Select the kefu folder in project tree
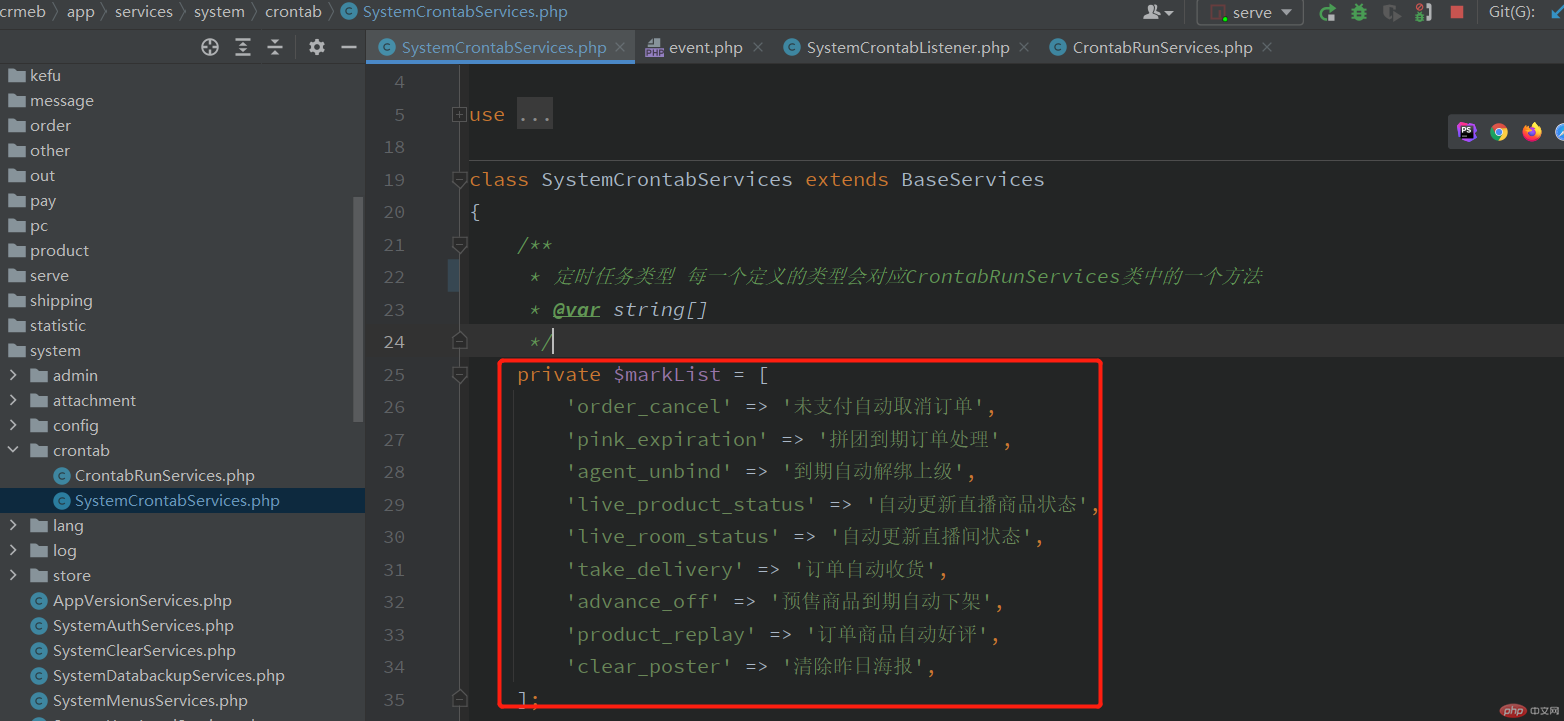 click(45, 76)
